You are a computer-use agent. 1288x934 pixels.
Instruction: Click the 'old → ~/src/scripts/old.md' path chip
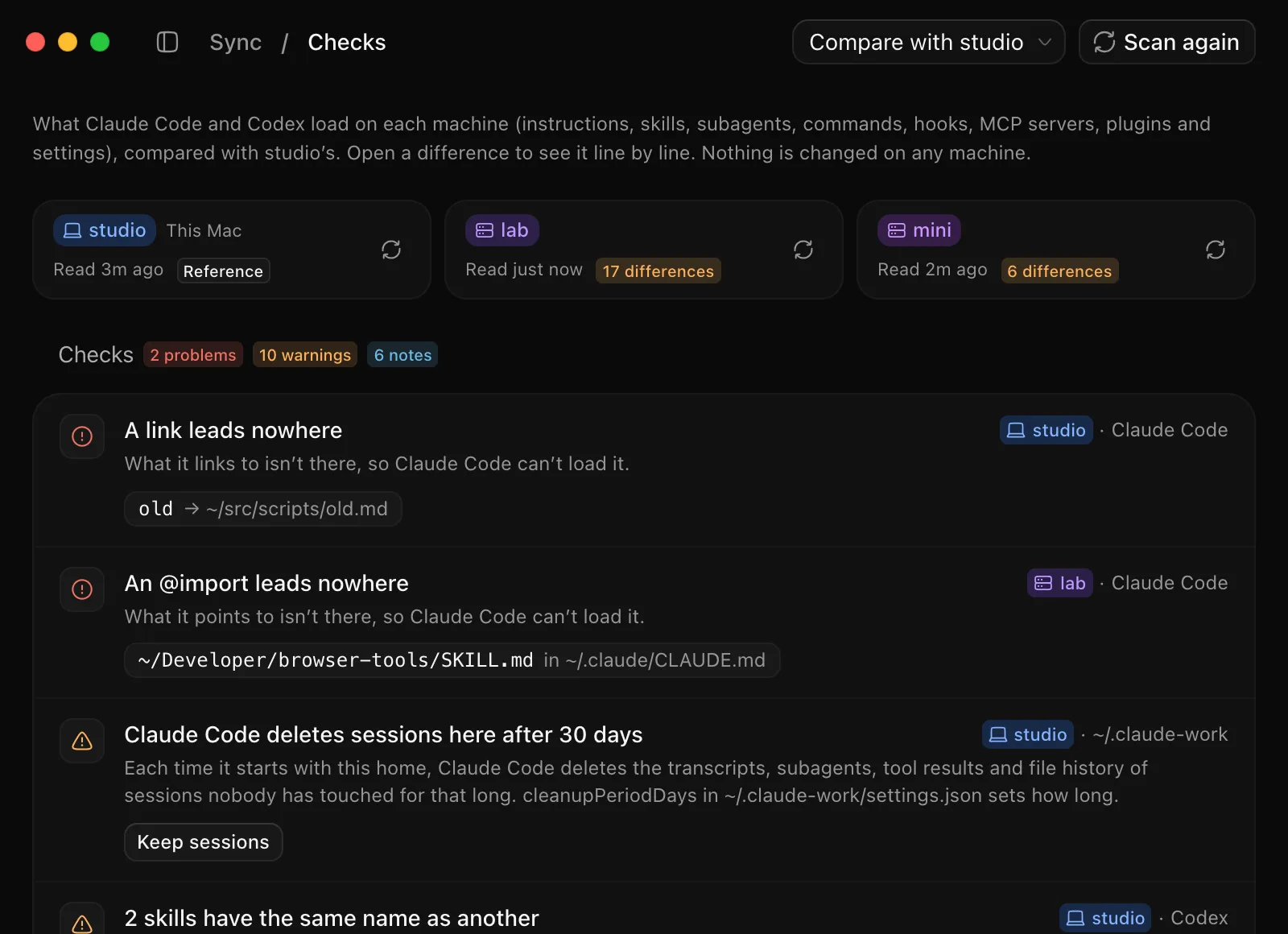pos(263,509)
